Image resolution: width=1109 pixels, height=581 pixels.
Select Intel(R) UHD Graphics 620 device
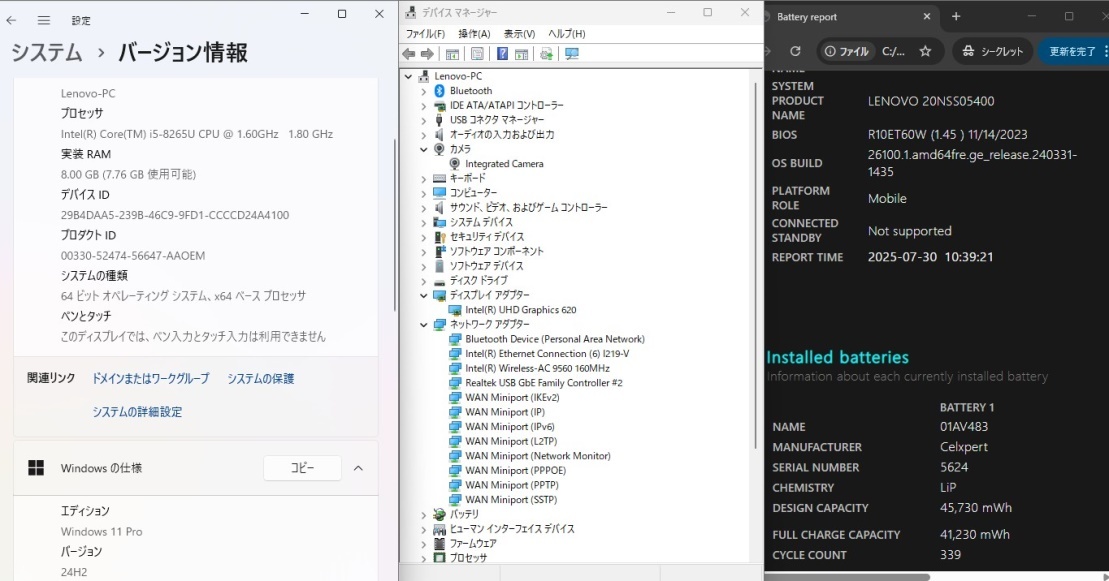[x=520, y=310]
